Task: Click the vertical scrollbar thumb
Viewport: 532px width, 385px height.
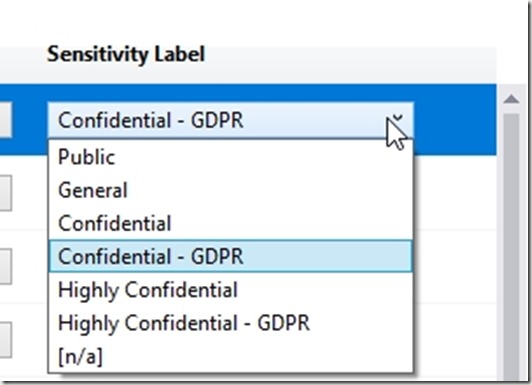Action: coord(511,246)
